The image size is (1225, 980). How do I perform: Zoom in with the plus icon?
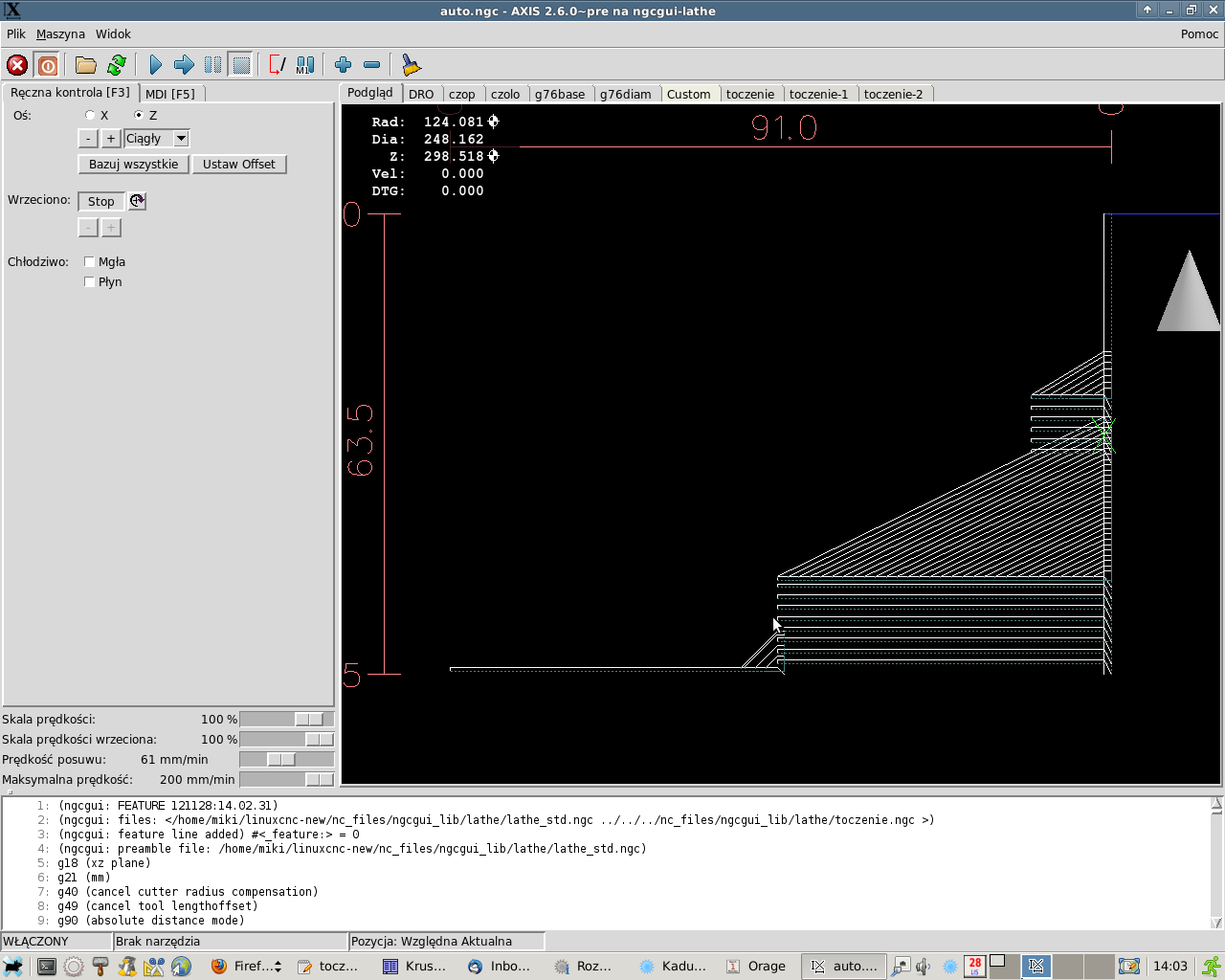343,65
